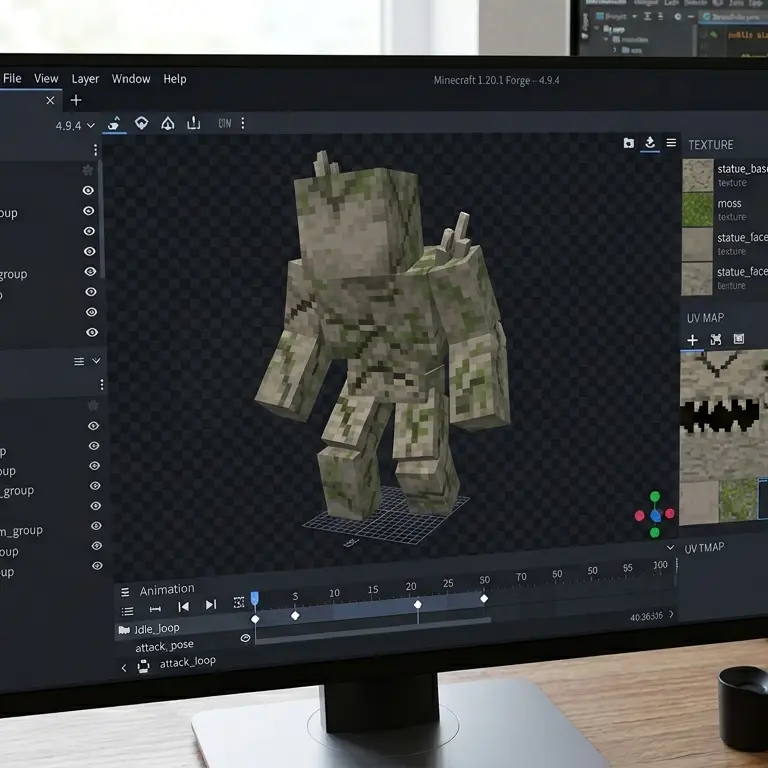Open the 4.9.4 version dropdown
This screenshot has height=768, width=768.
pos(75,125)
